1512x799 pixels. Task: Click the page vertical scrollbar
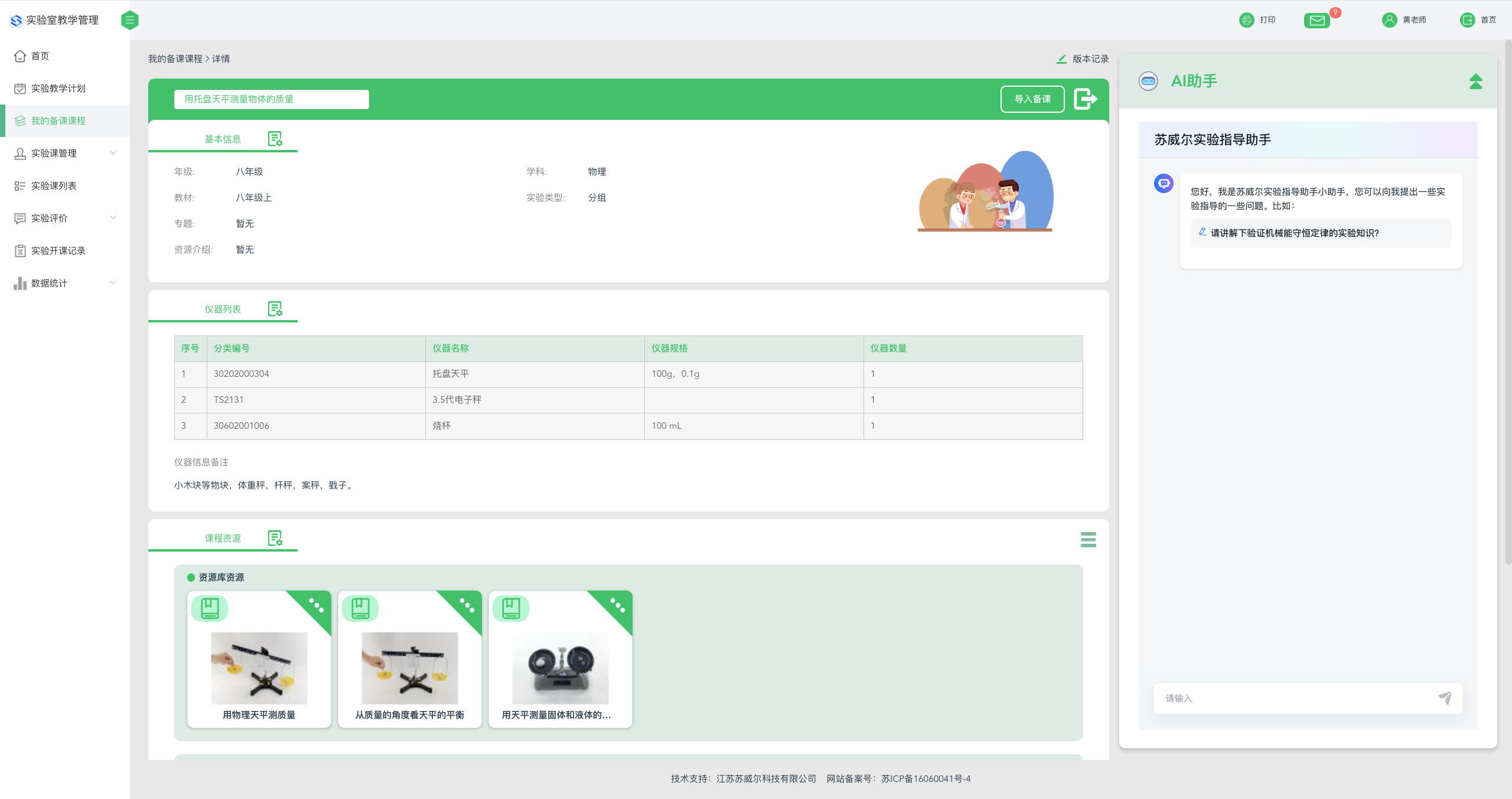tap(1507, 295)
